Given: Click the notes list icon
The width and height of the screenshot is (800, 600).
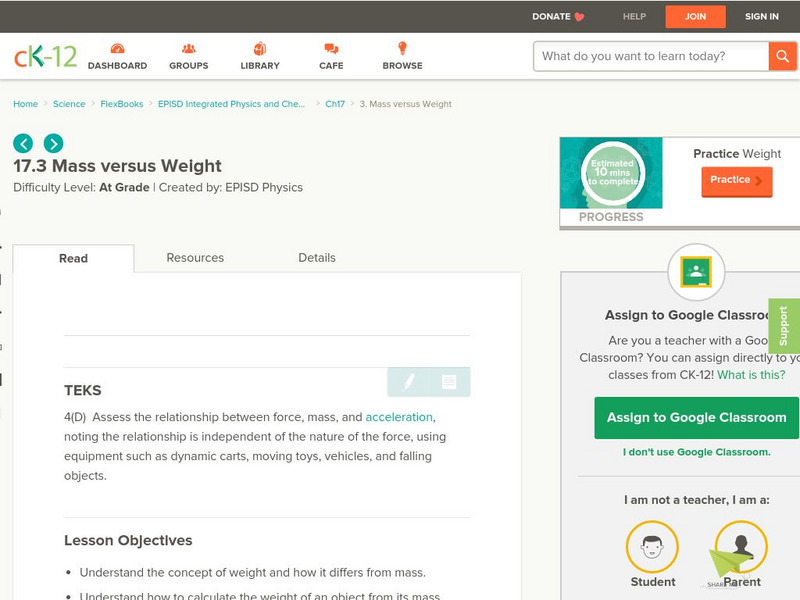Looking at the screenshot, I should pos(449,382).
